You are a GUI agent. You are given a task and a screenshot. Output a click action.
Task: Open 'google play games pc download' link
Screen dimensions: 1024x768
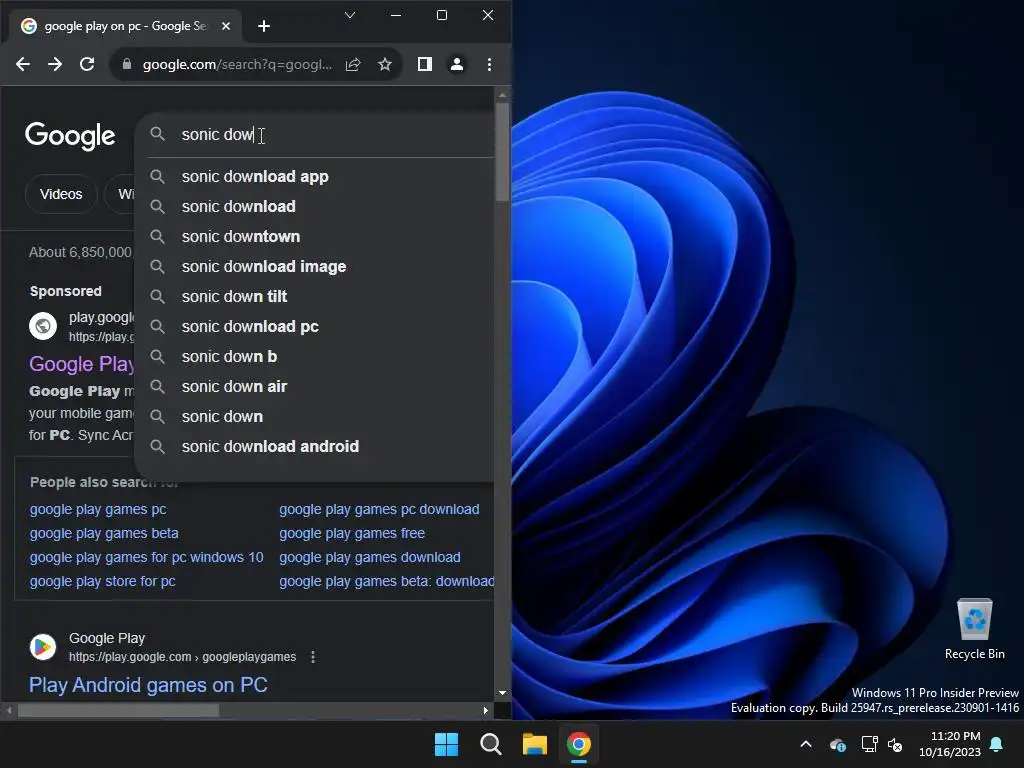379,509
